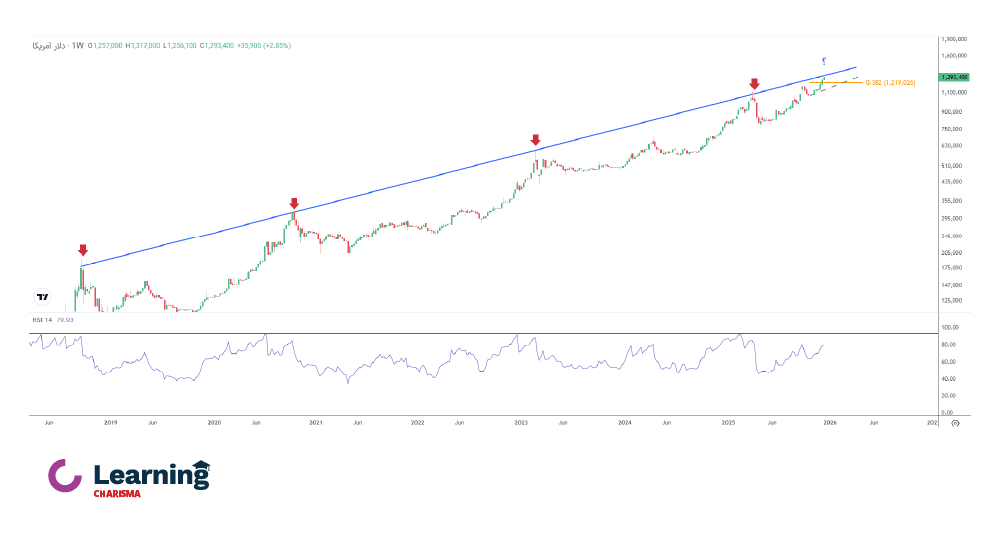Viewport: 1000px width, 533px height.
Task: Click the TradingView logo icon
Action: tap(42, 296)
